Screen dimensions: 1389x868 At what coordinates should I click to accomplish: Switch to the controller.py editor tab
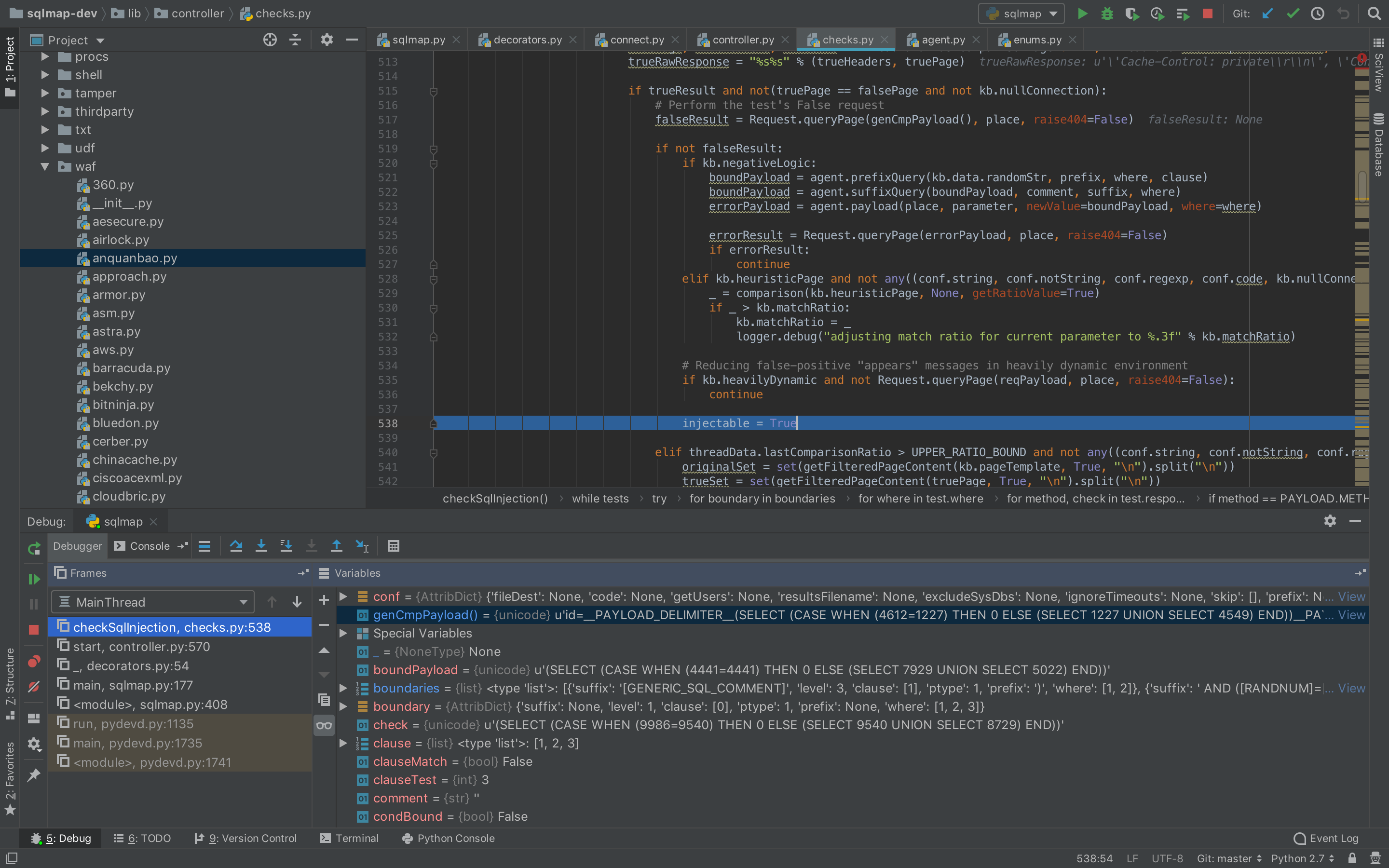click(742, 40)
